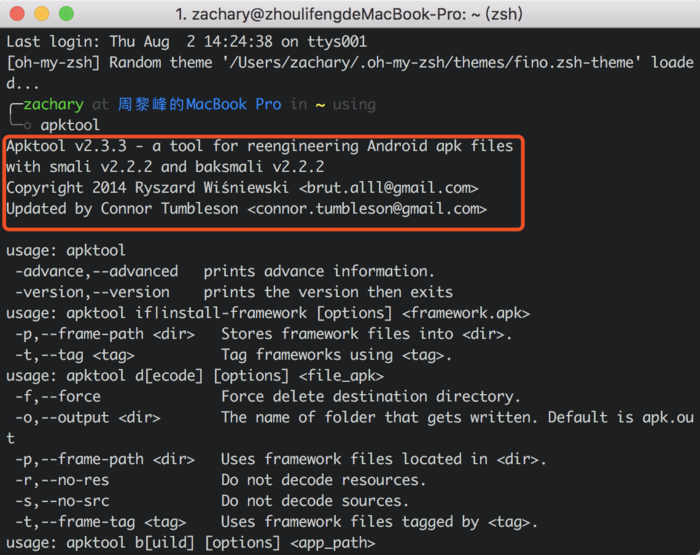Click the '-o,--output <dir>' option text

click(88, 417)
